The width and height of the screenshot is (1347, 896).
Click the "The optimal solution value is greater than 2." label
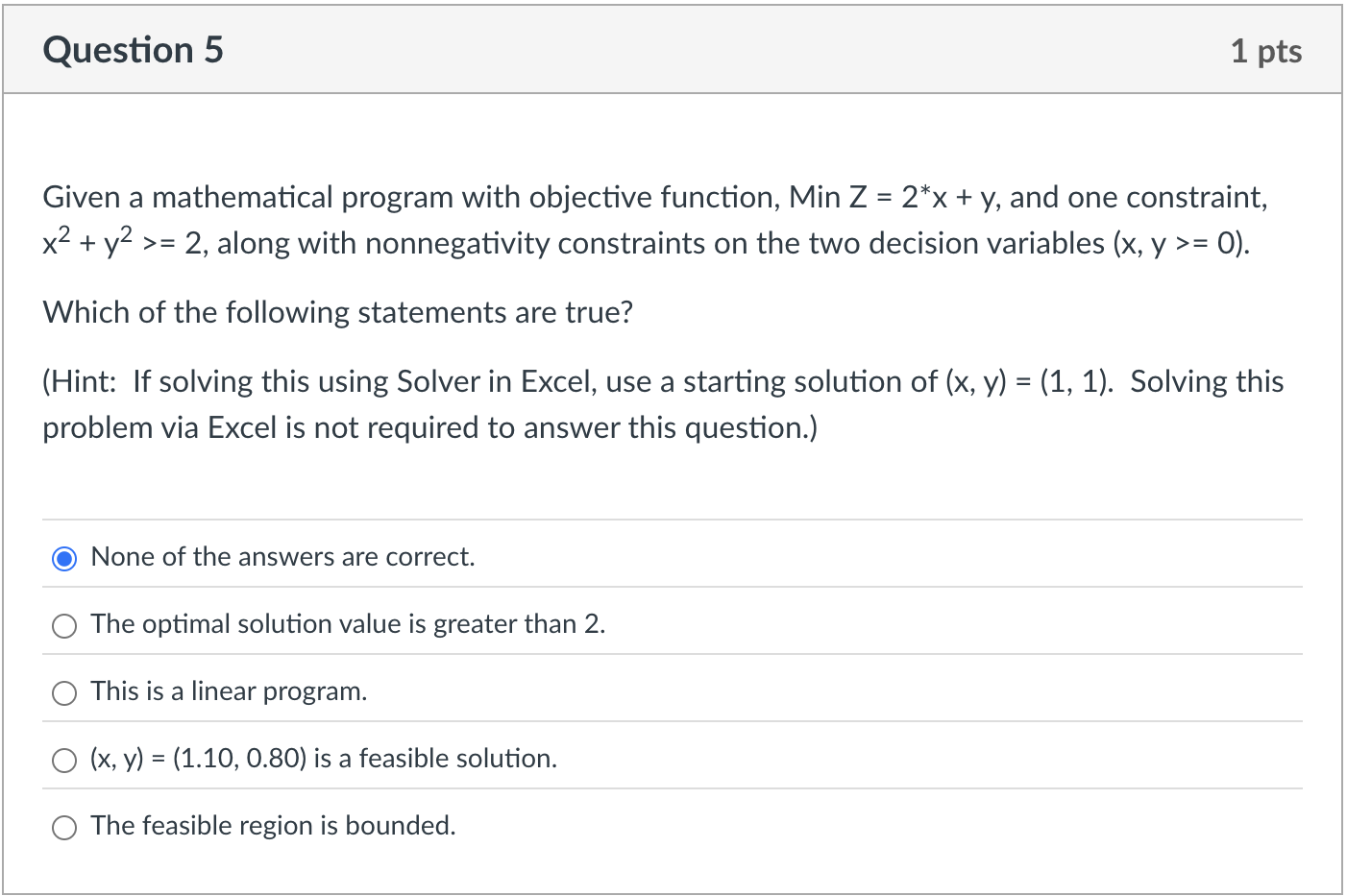click(x=348, y=624)
